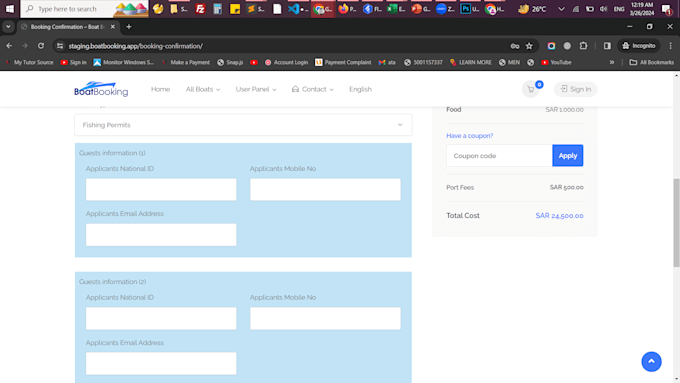Click the password key icon in address bar
Viewport: 680px width, 383px height.
click(515, 46)
